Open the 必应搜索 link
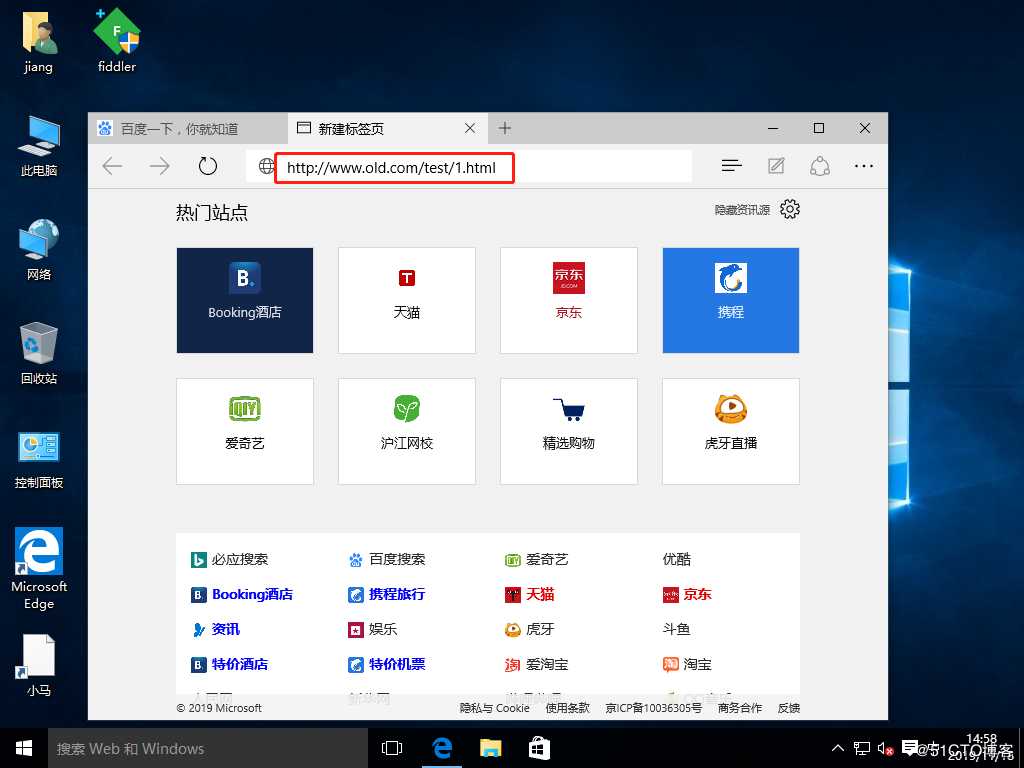The height and width of the screenshot is (768, 1024). [x=229, y=560]
